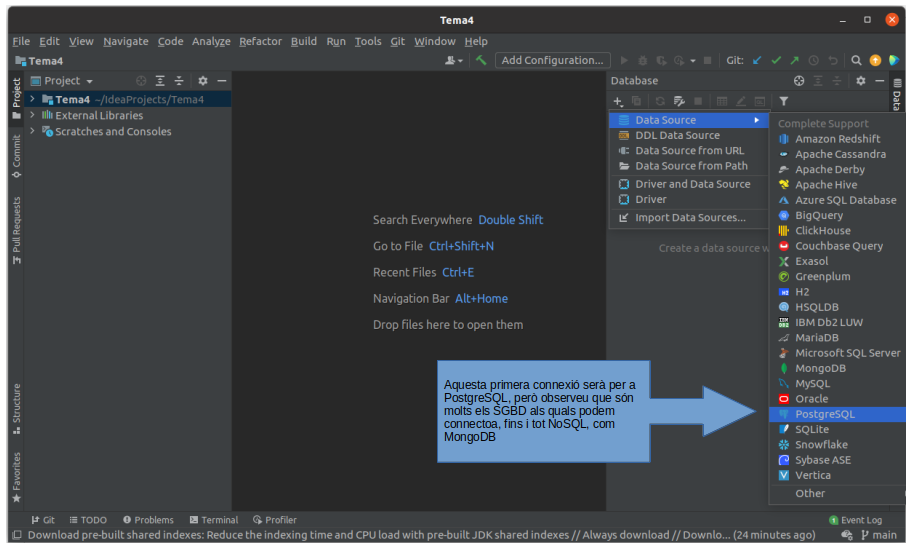The width and height of the screenshot is (912, 548).
Task: Open the Git menu
Action: [x=397, y=41]
